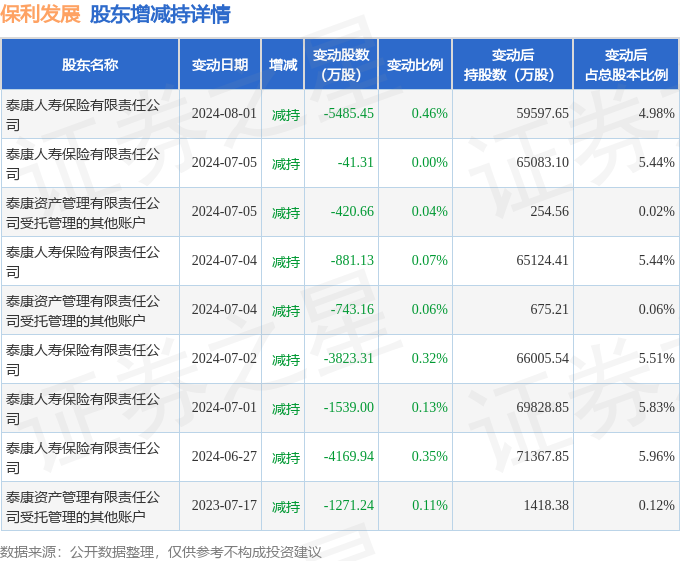Select the -3823.31 share change value
Image resolution: width=680 pixels, height=561 pixels.
[x=349, y=359]
